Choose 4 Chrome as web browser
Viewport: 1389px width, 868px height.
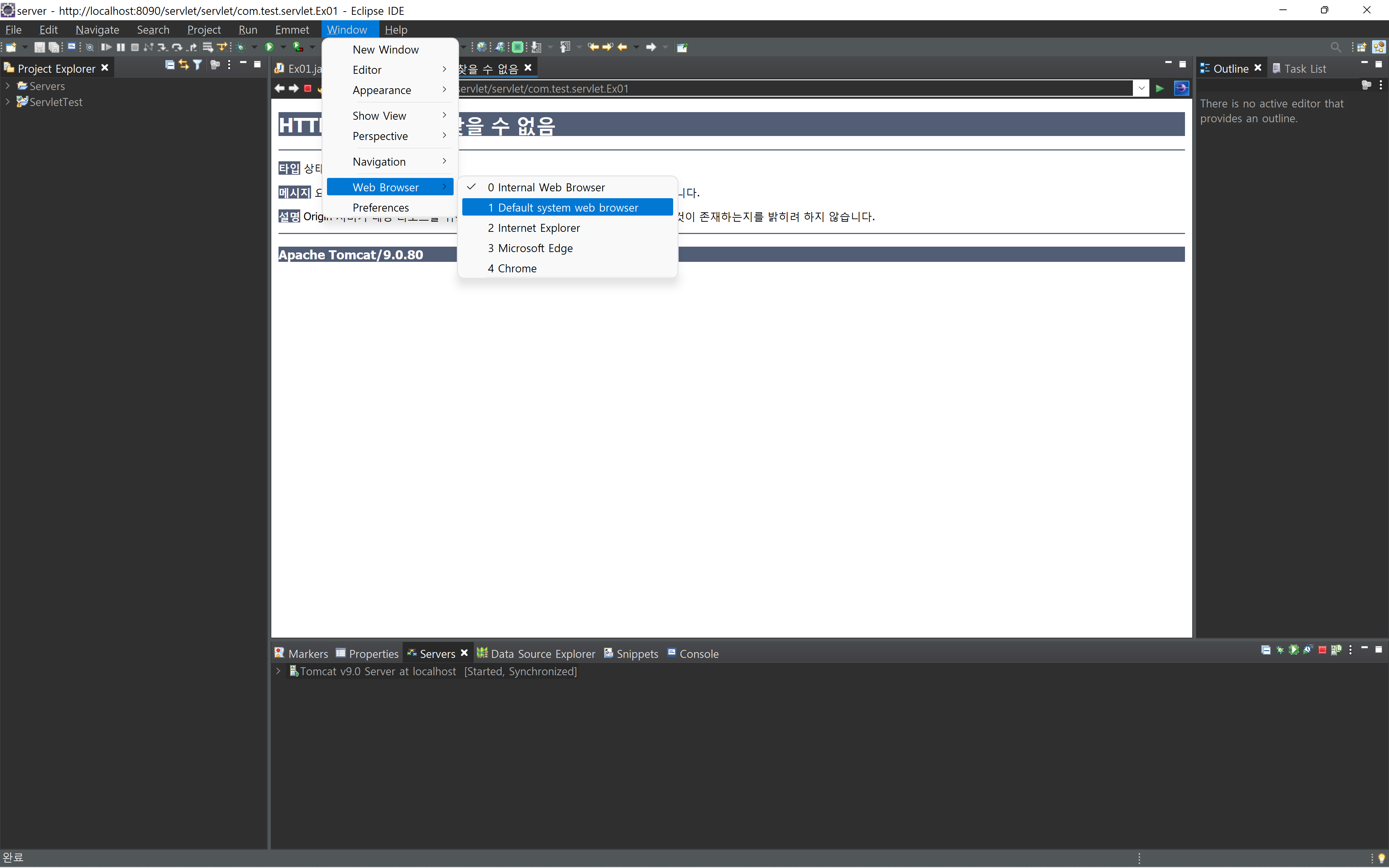(517, 268)
